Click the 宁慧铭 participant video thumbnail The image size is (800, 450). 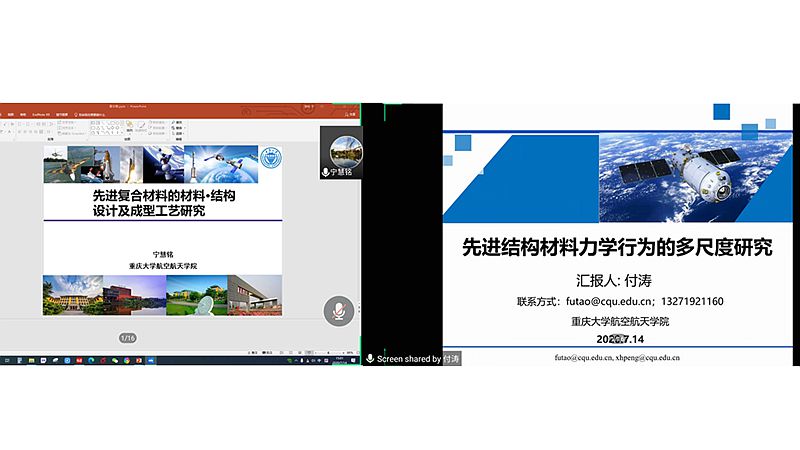point(340,153)
